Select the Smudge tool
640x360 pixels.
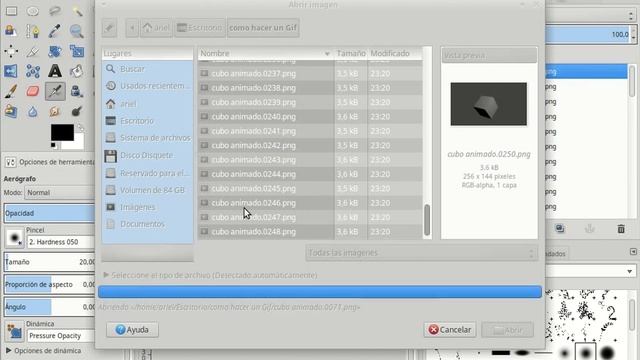[x=55, y=111]
